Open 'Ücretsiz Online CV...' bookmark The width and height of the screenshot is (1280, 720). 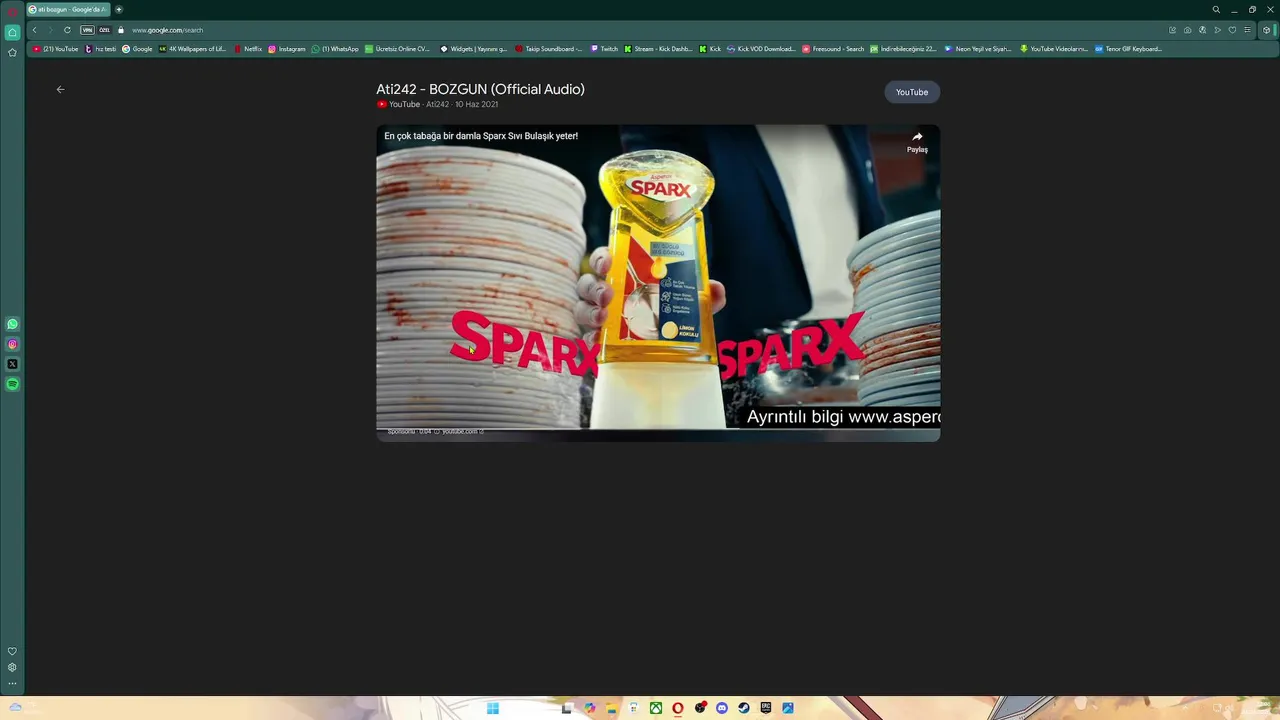tap(397, 48)
